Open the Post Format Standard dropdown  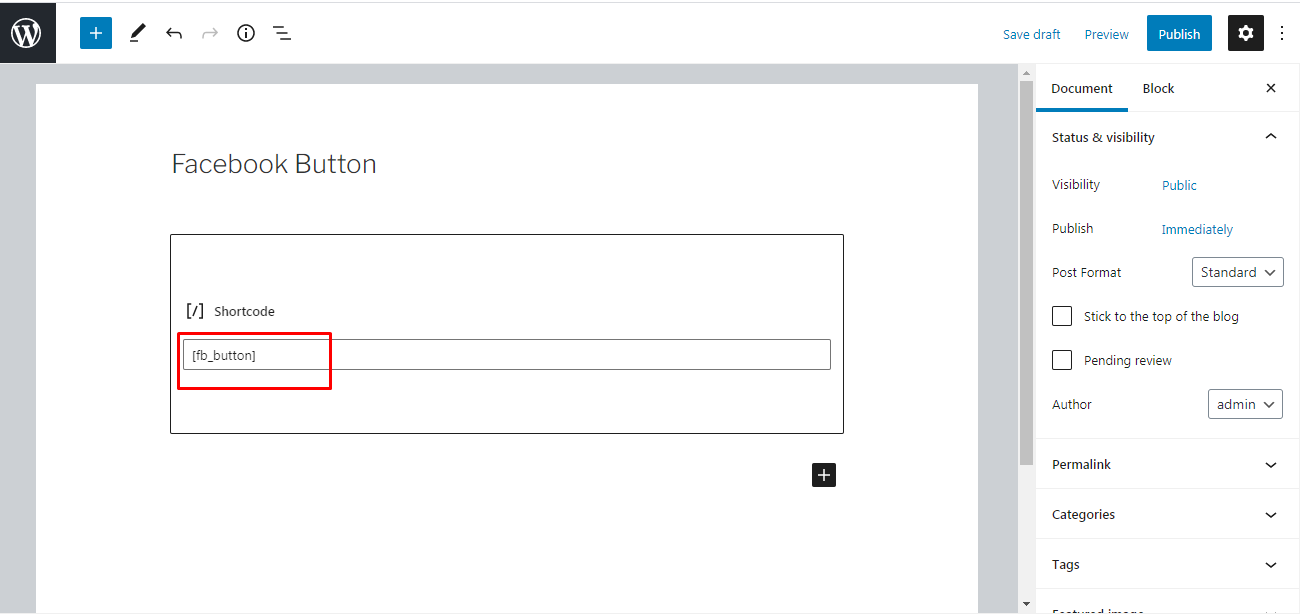[1237, 272]
